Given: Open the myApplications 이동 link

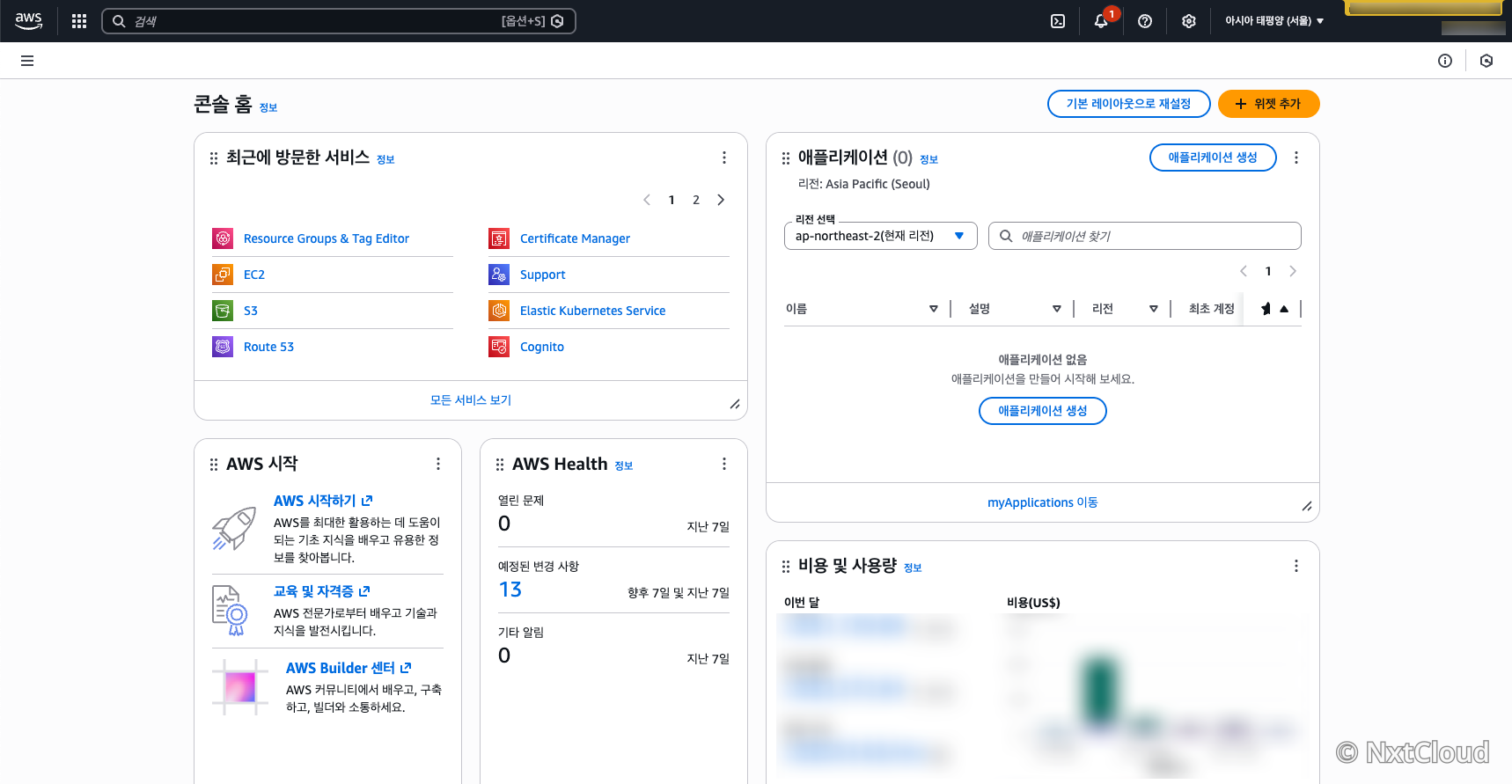Looking at the screenshot, I should tap(1043, 502).
